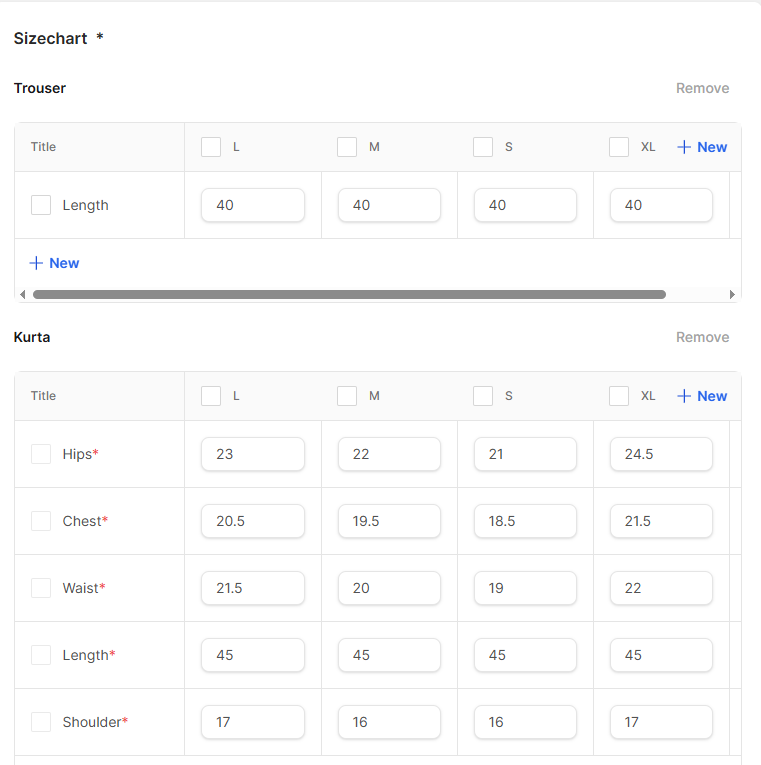The image size is (761, 765).
Task: Click the right scroll arrow of Trouser table
Action: [x=732, y=295]
